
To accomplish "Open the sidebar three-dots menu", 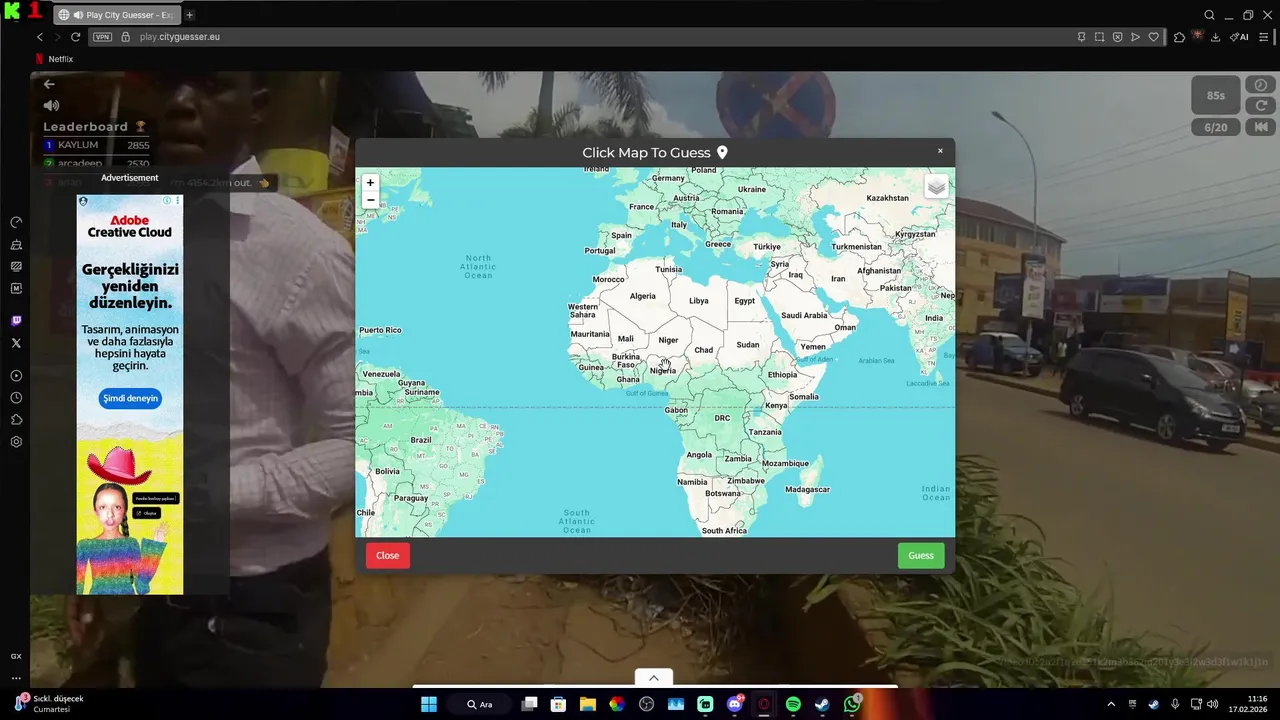I will (x=16, y=678).
